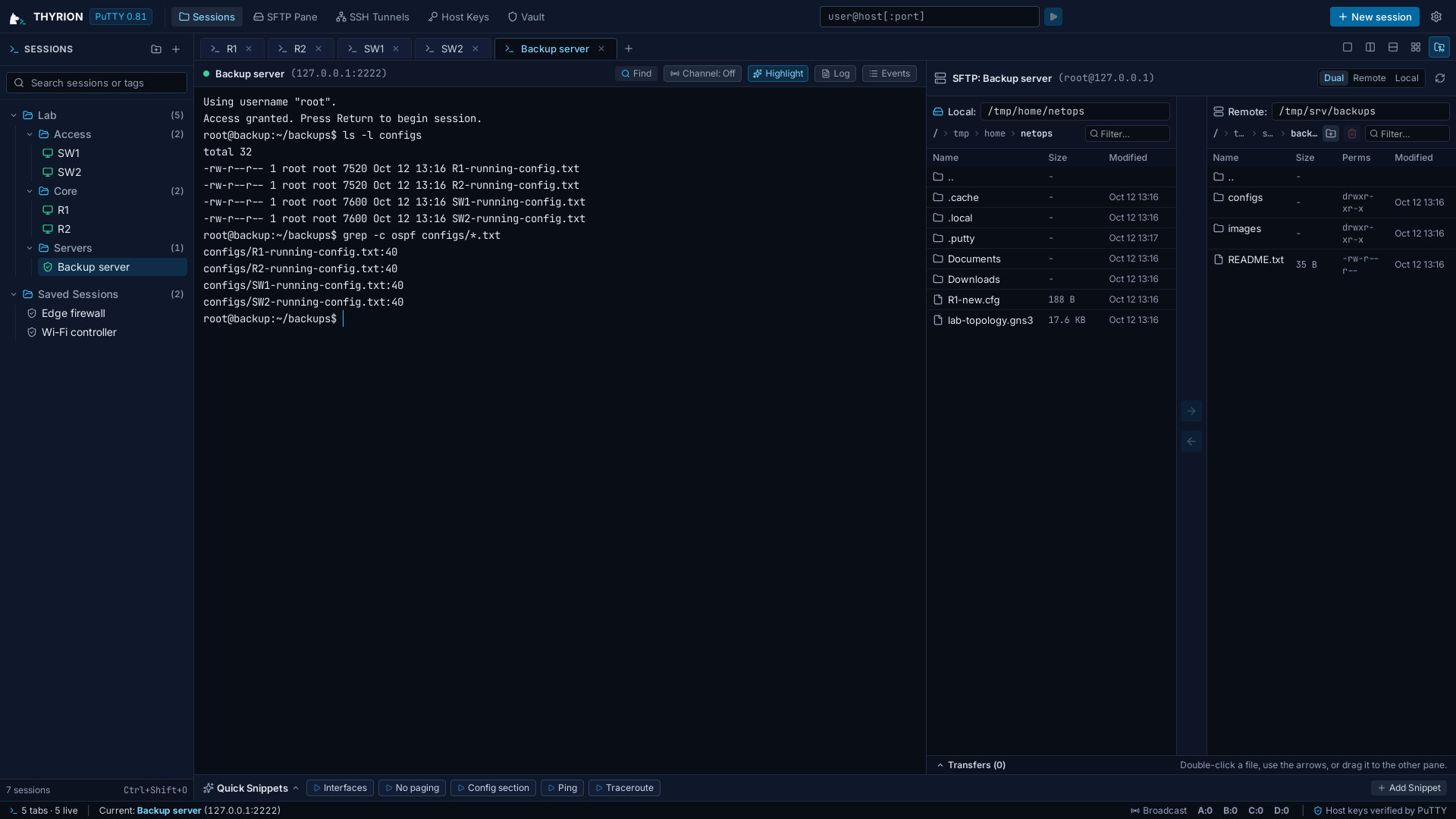Toggle the Highlight option
The height and width of the screenshot is (819, 1456).
(778, 74)
